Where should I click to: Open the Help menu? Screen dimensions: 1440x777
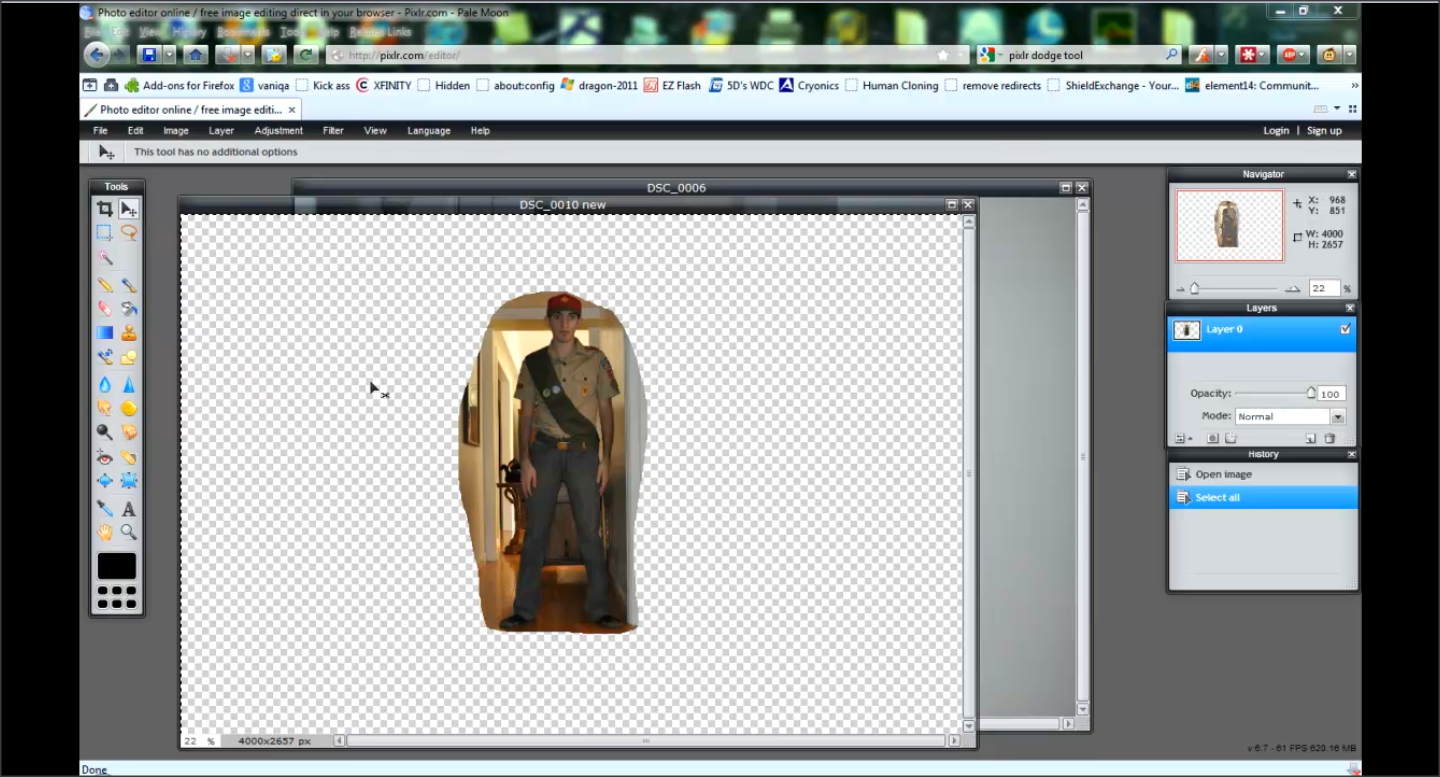[480, 131]
